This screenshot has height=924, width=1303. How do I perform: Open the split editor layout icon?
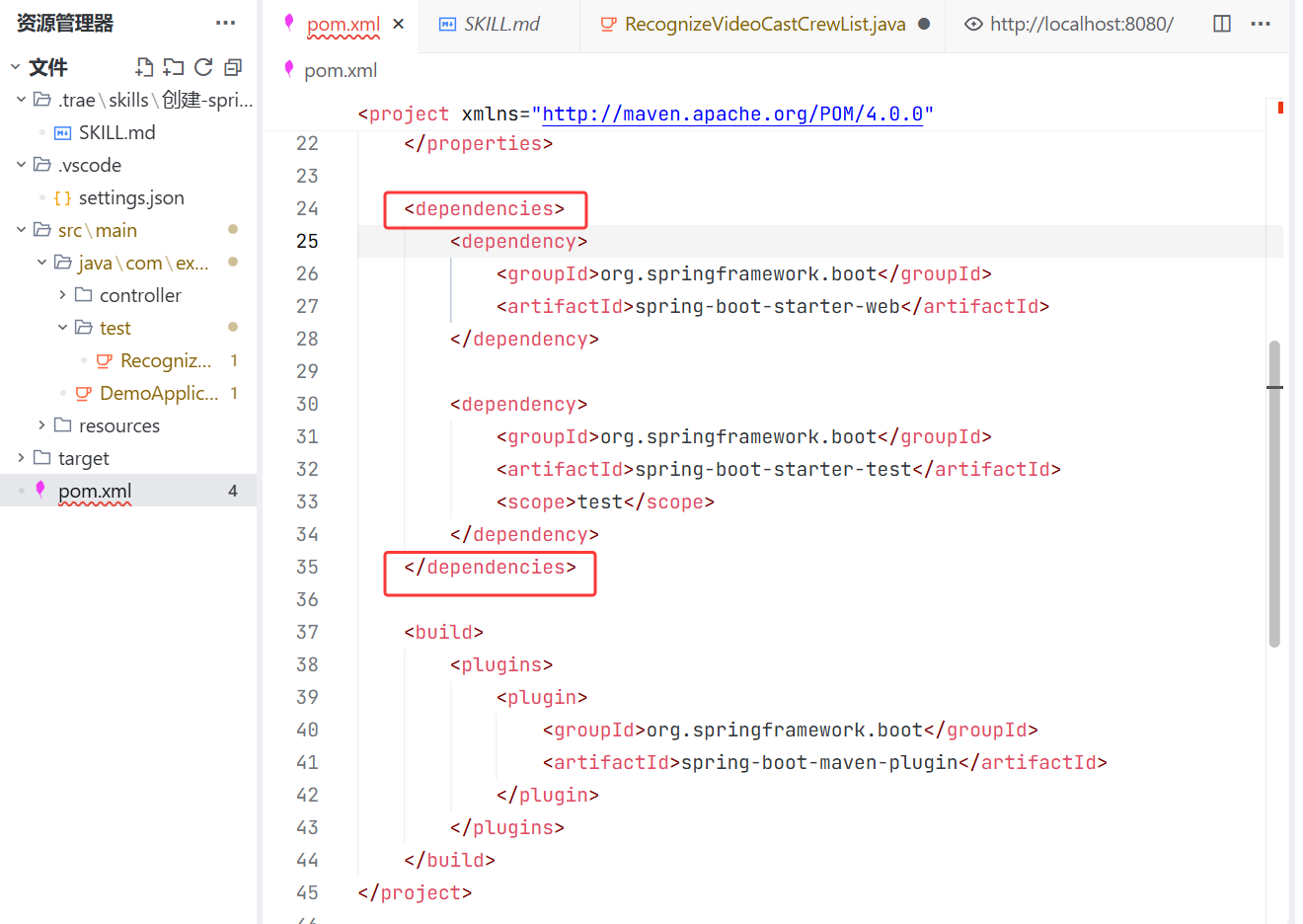click(1222, 24)
